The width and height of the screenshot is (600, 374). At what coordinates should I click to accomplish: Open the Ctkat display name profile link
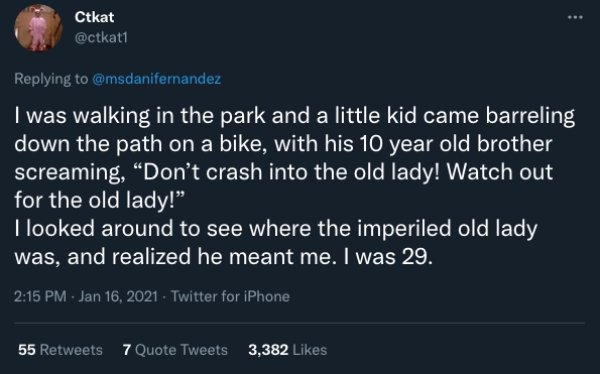(94, 17)
